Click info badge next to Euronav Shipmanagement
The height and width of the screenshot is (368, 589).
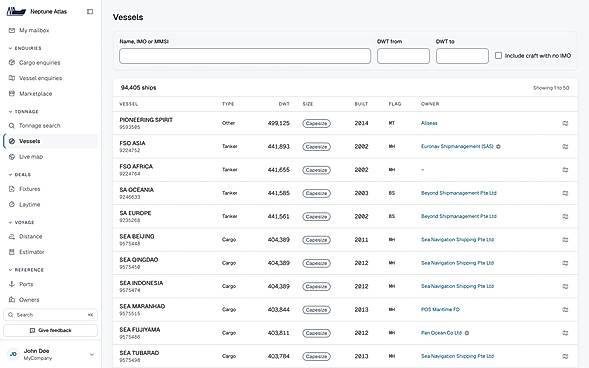pos(498,146)
